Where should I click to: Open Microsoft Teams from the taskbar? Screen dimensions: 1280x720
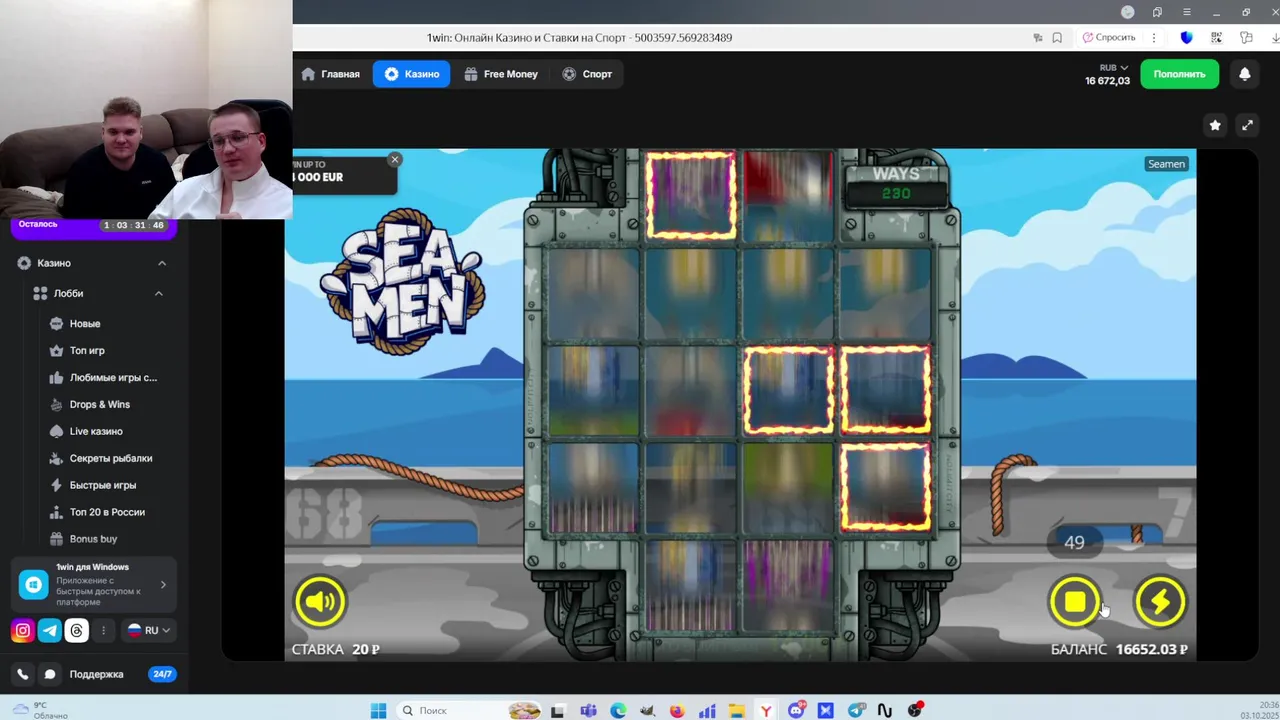(x=588, y=711)
